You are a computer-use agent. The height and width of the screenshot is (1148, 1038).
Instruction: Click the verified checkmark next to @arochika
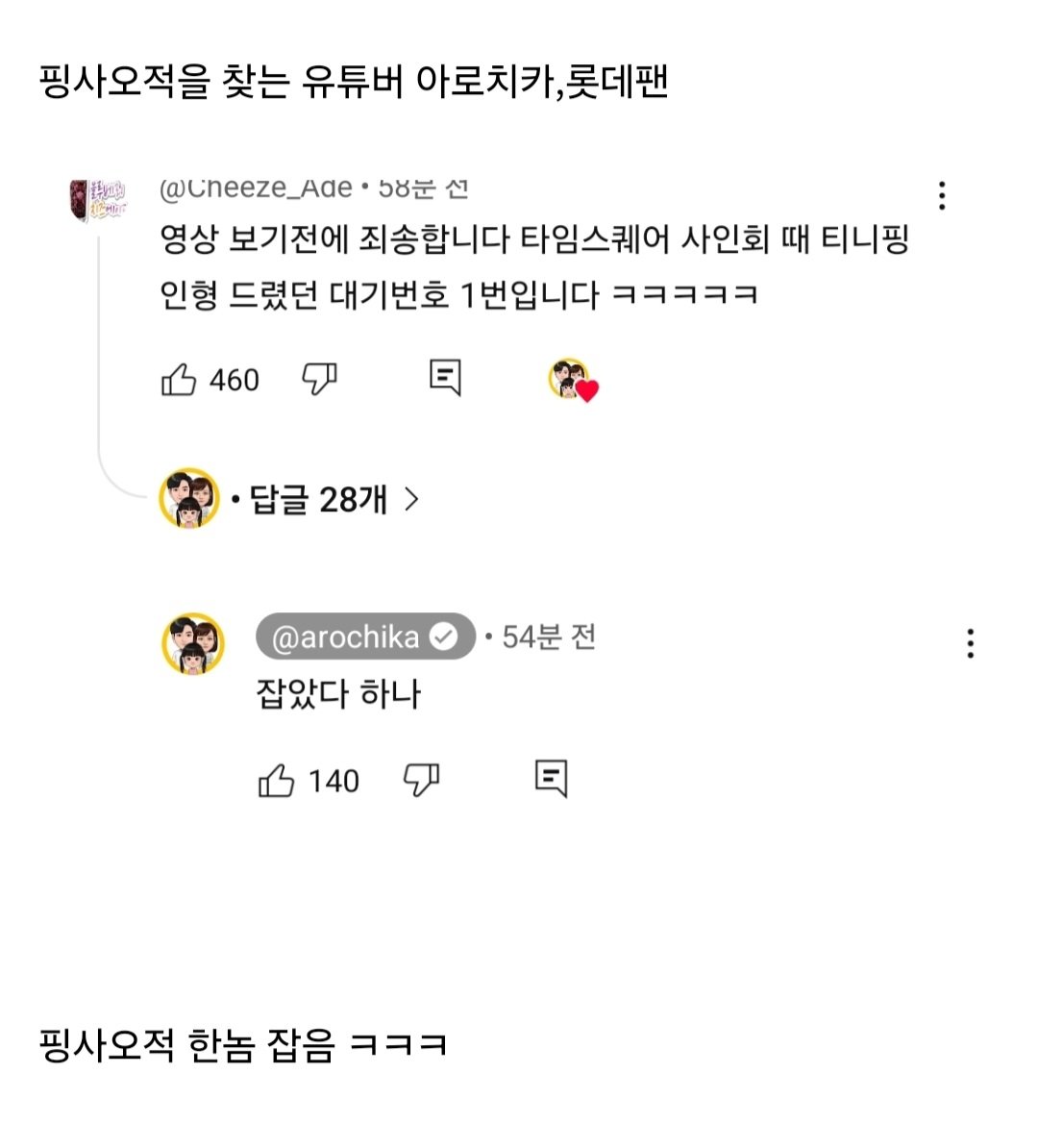(x=443, y=636)
